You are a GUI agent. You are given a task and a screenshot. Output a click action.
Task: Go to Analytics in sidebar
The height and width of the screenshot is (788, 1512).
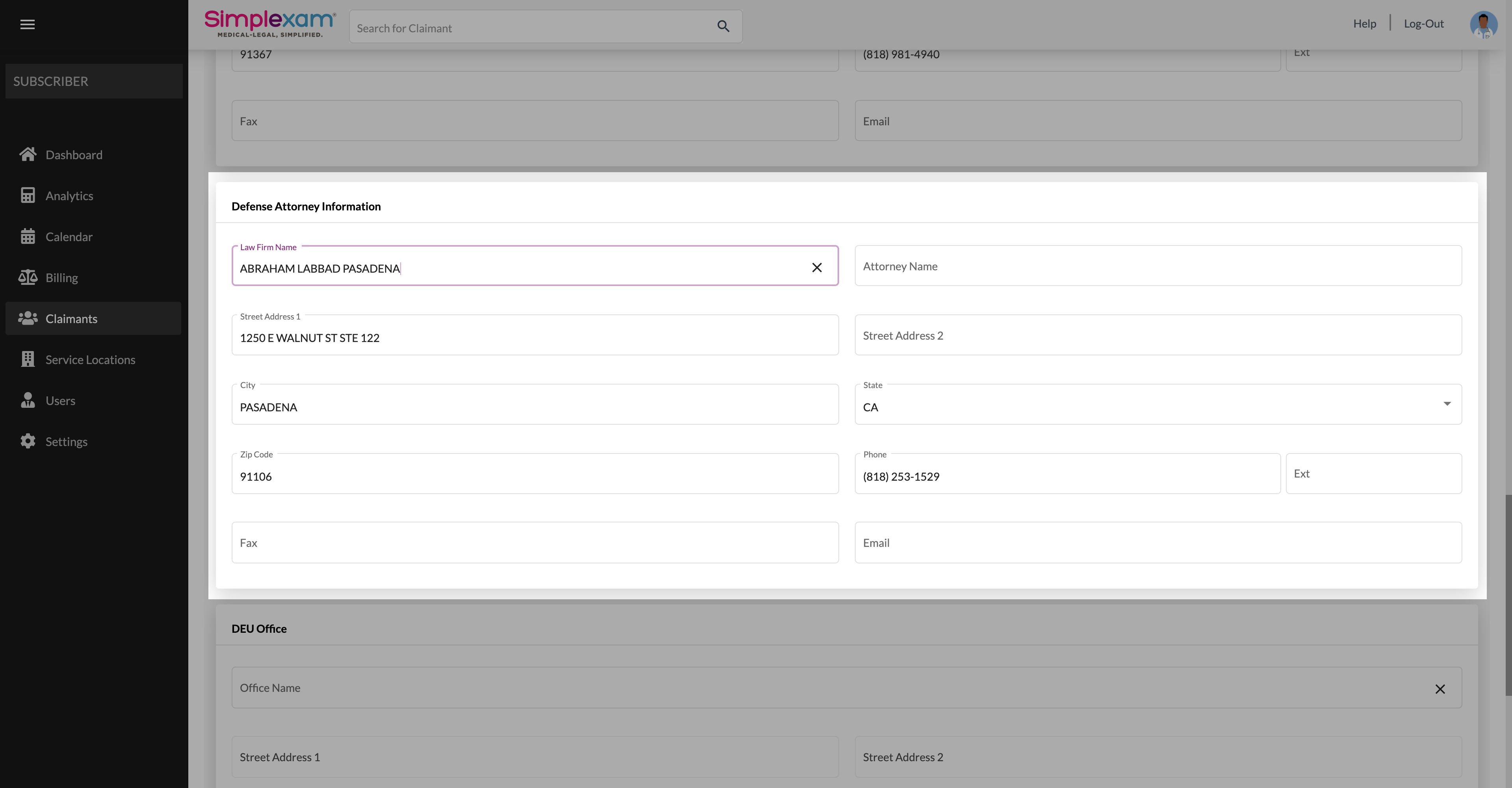pos(69,195)
